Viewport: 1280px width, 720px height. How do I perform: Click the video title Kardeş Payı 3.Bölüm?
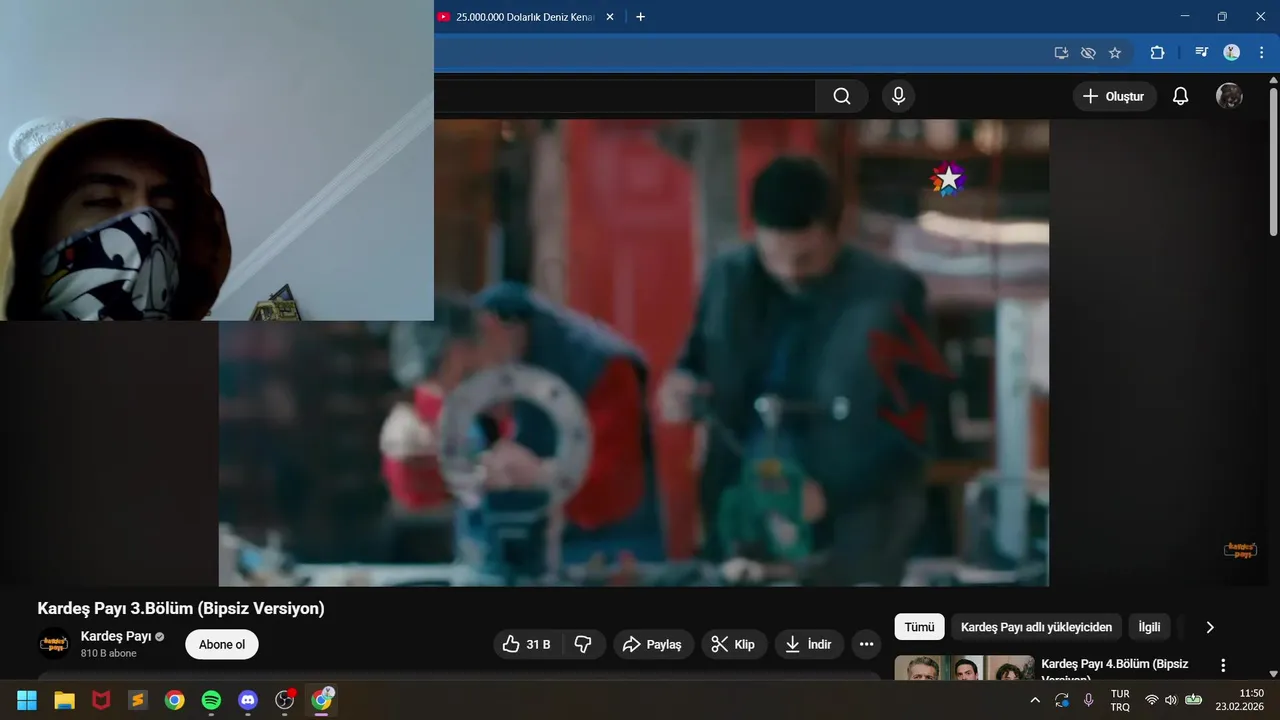pyautogui.click(x=181, y=608)
